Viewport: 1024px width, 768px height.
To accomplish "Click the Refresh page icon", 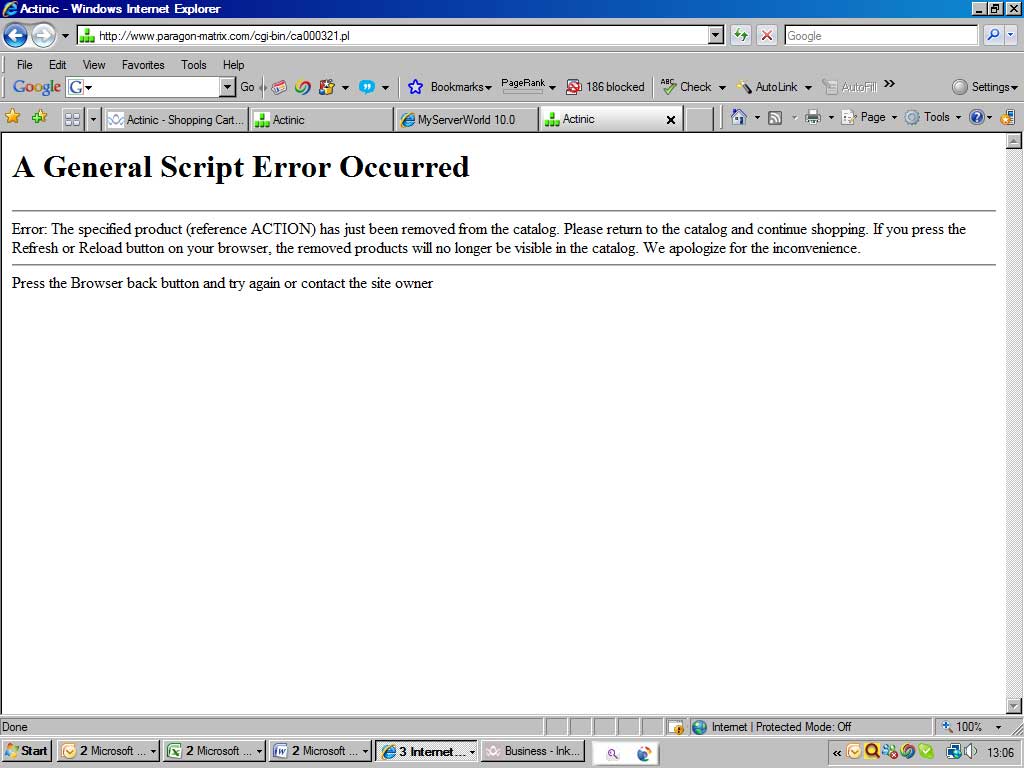I will point(740,36).
